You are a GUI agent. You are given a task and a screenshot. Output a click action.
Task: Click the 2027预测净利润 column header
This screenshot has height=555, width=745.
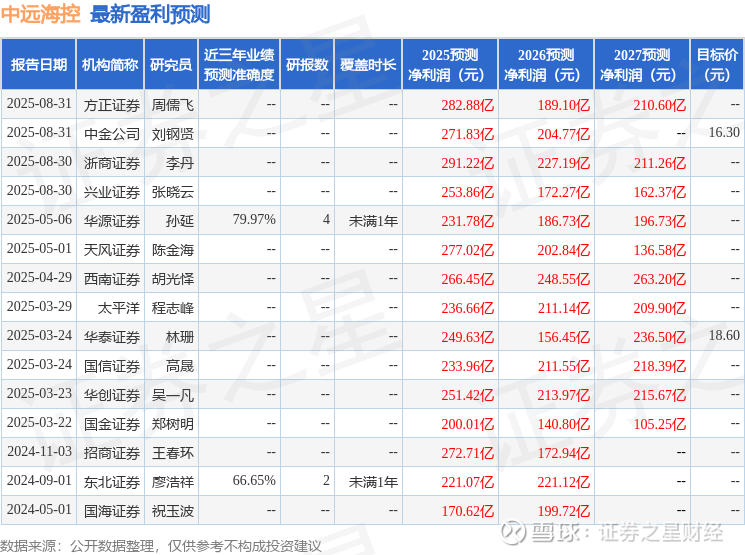pos(642,65)
